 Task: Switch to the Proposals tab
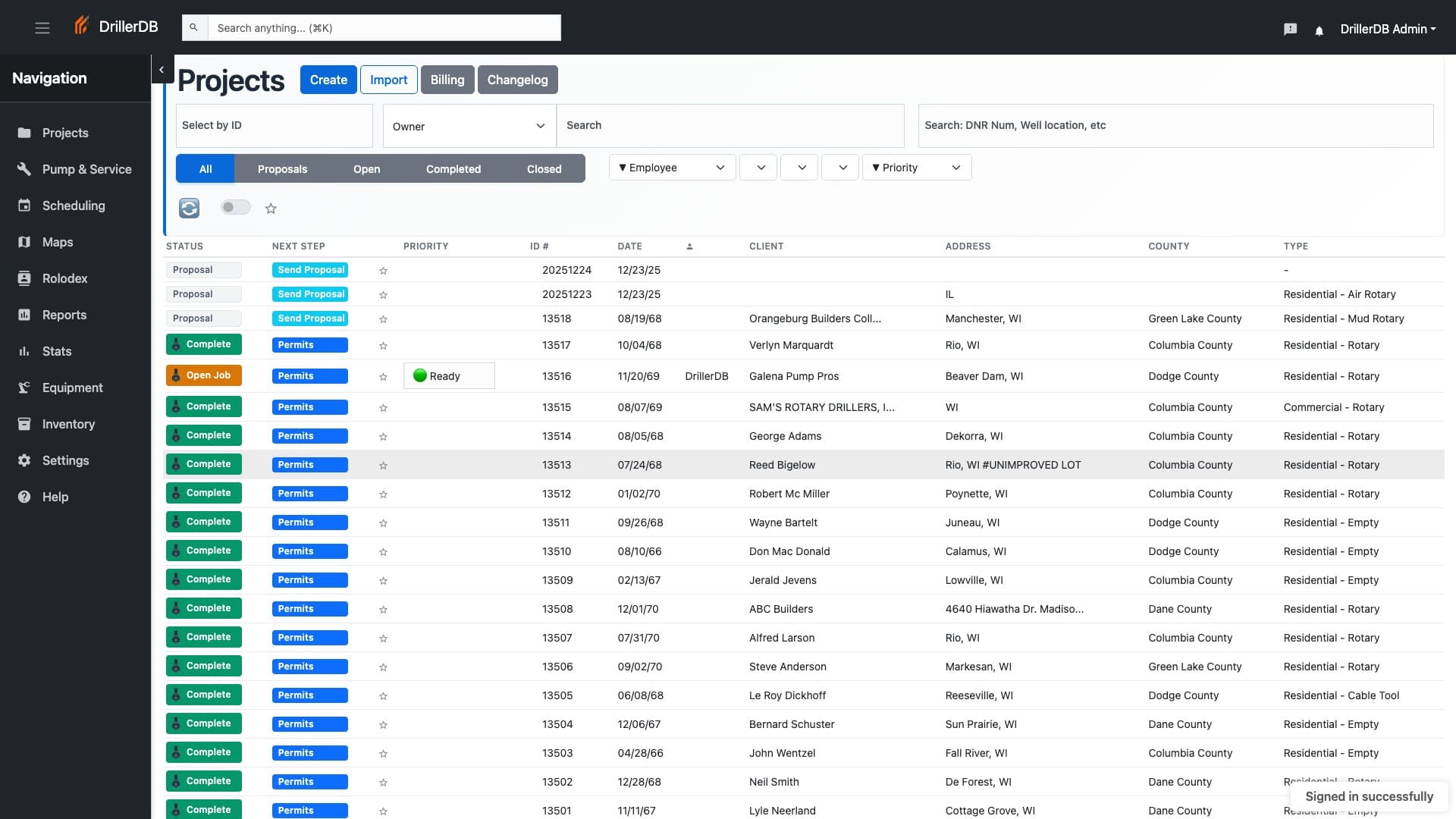(282, 168)
